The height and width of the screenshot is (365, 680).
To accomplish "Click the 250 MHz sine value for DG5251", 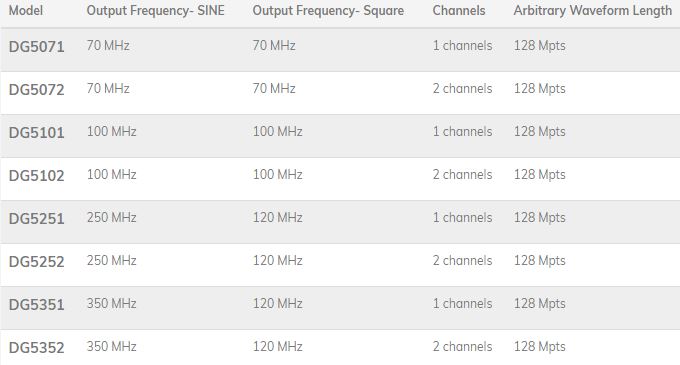I will (111, 218).
